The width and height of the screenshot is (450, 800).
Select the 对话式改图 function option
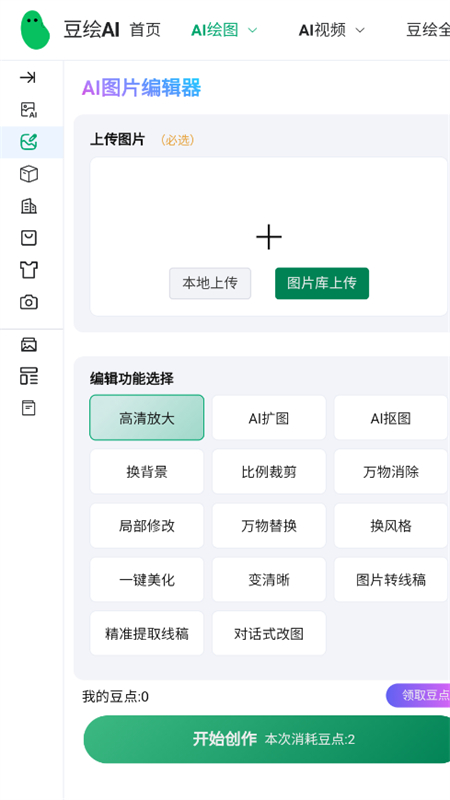269,634
